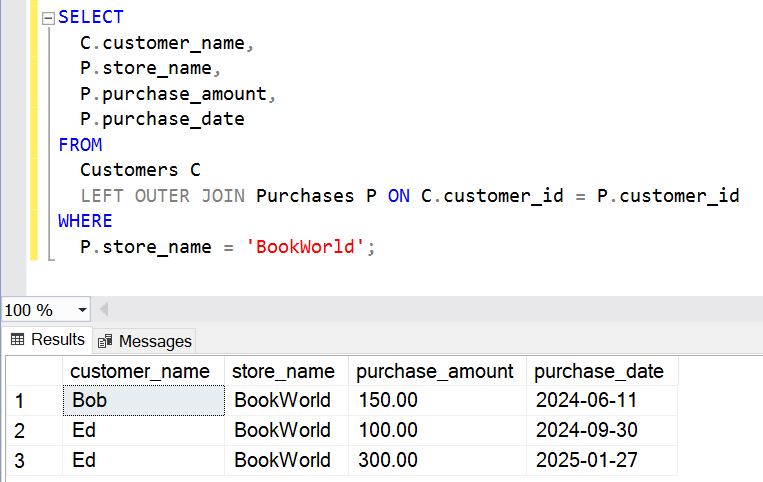This screenshot has width=763, height=482.
Task: Click the 300.00 purchase amount cell
Action: click(x=435, y=460)
